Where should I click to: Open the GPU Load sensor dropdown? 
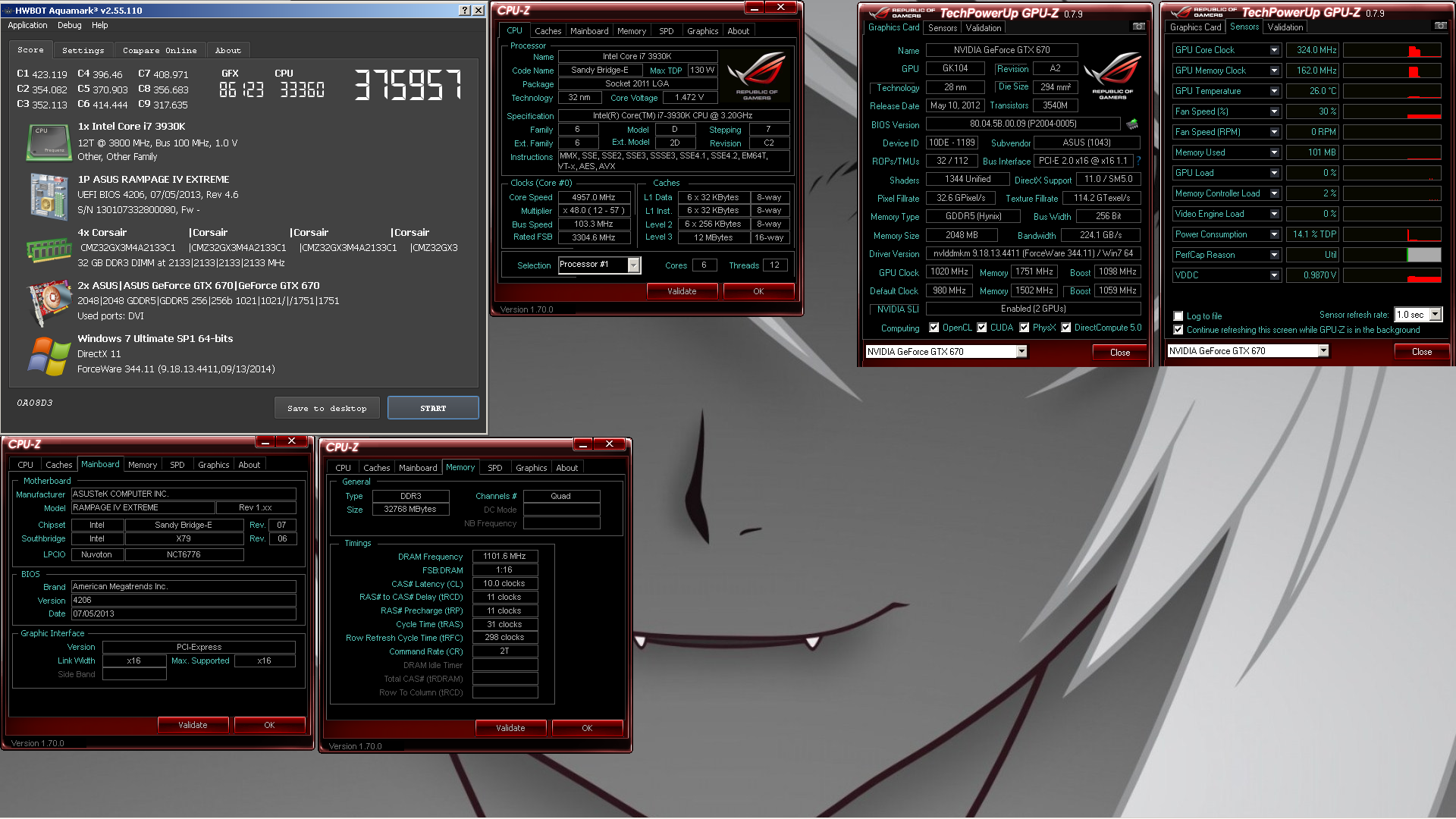pyautogui.click(x=1275, y=173)
